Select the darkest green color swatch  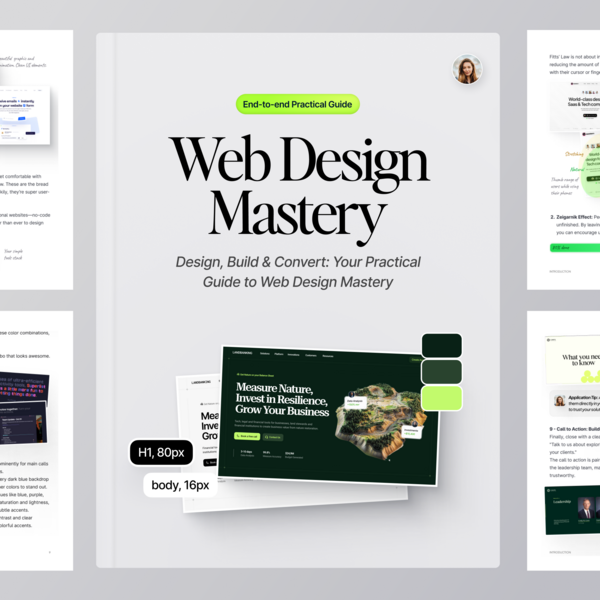pyautogui.click(x=442, y=345)
